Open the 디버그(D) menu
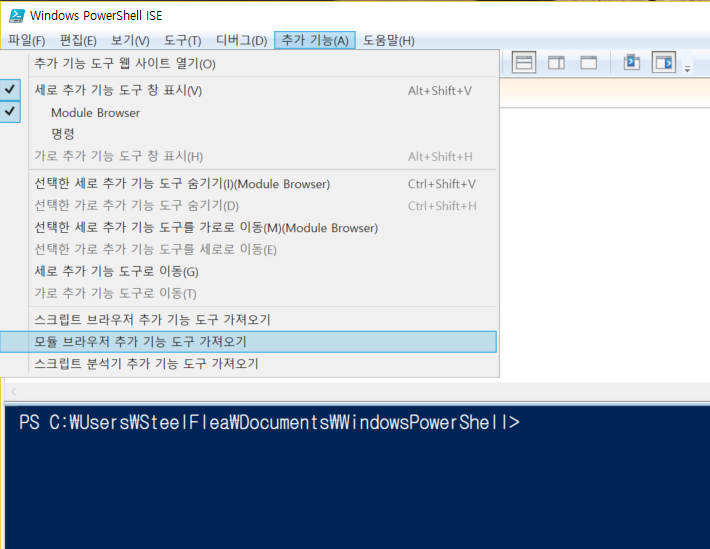This screenshot has height=549, width=710. coord(241,40)
